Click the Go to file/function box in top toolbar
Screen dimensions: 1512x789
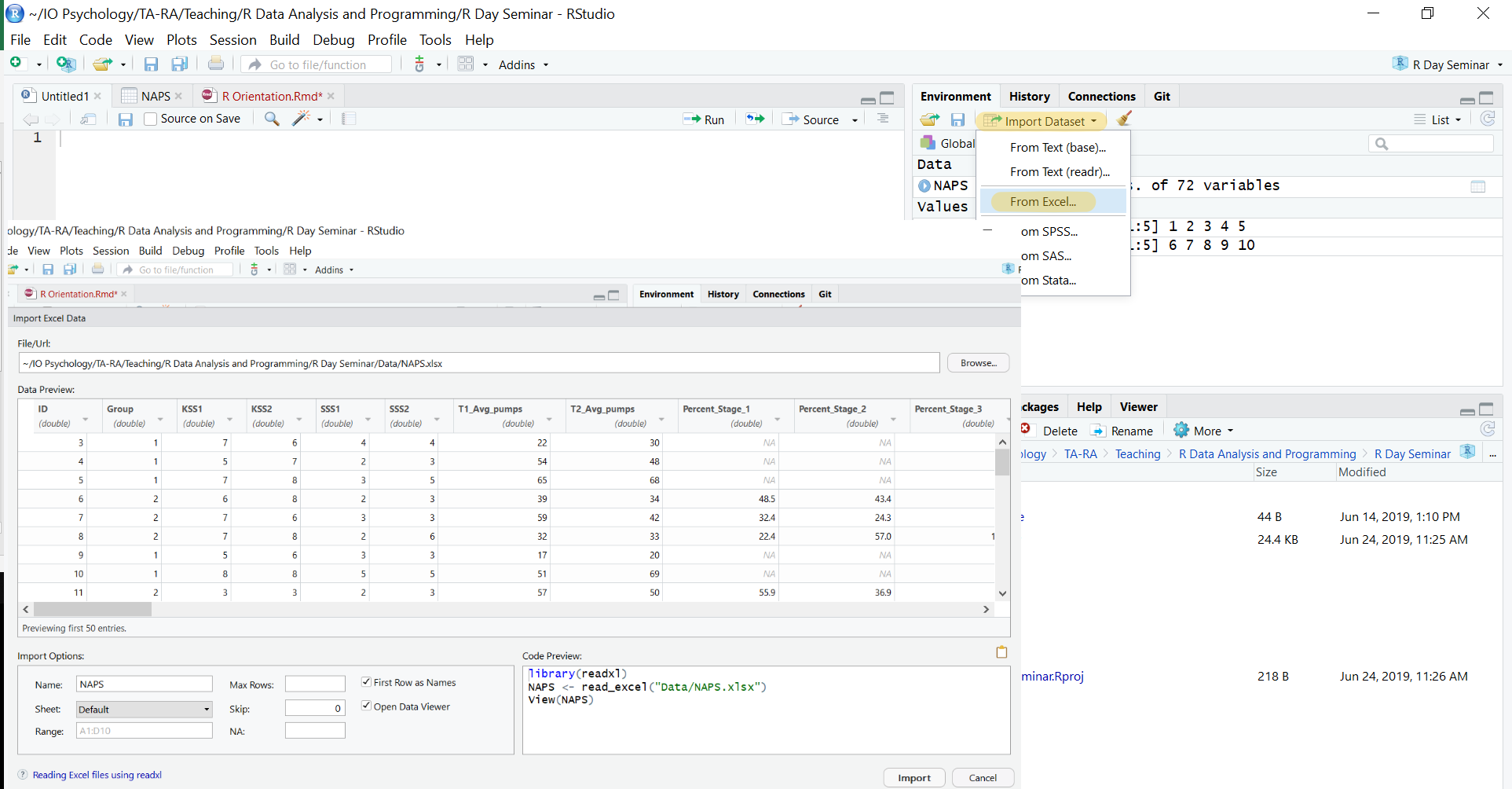pos(317,64)
